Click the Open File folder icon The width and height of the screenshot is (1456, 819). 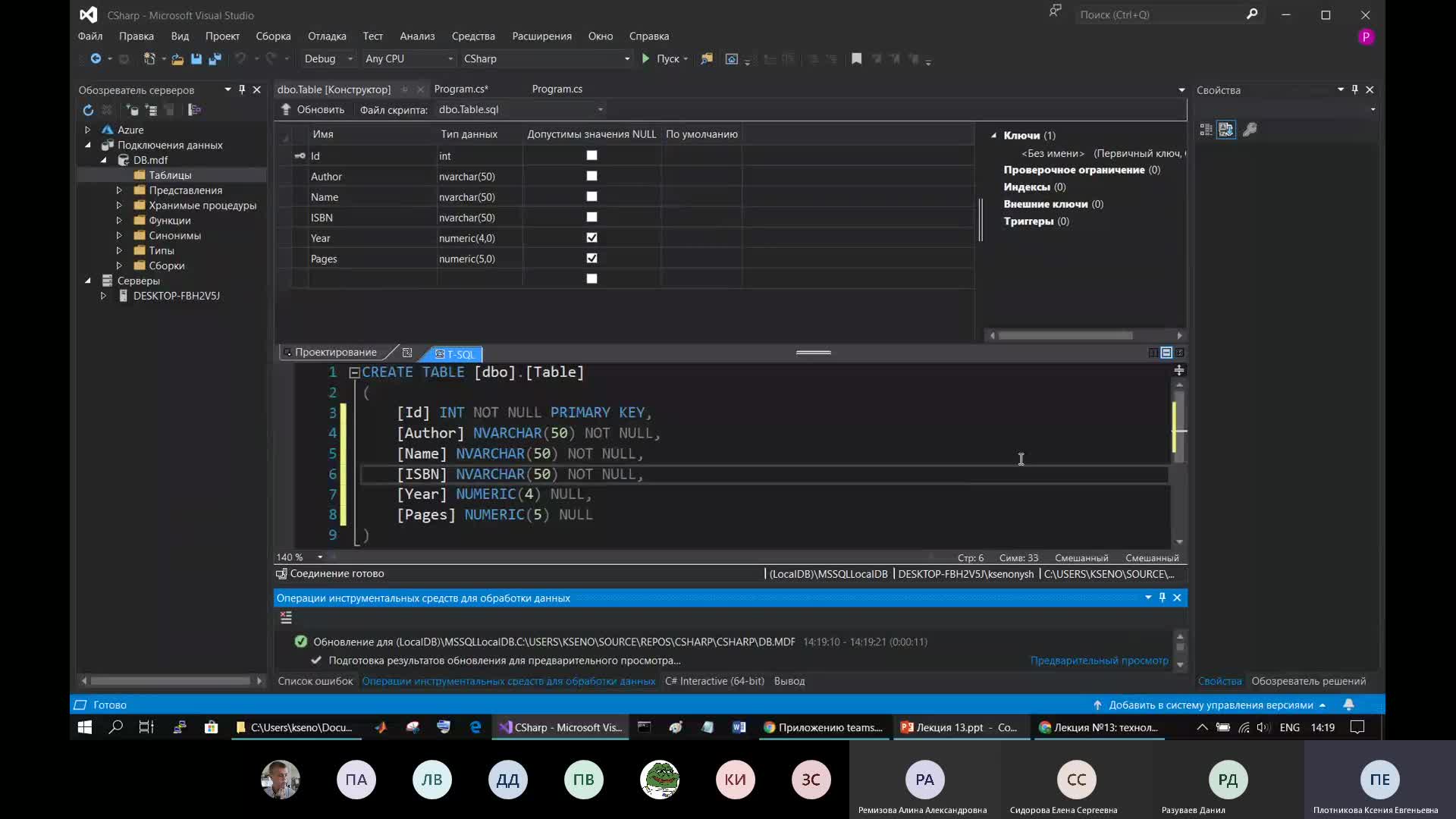pos(177,58)
